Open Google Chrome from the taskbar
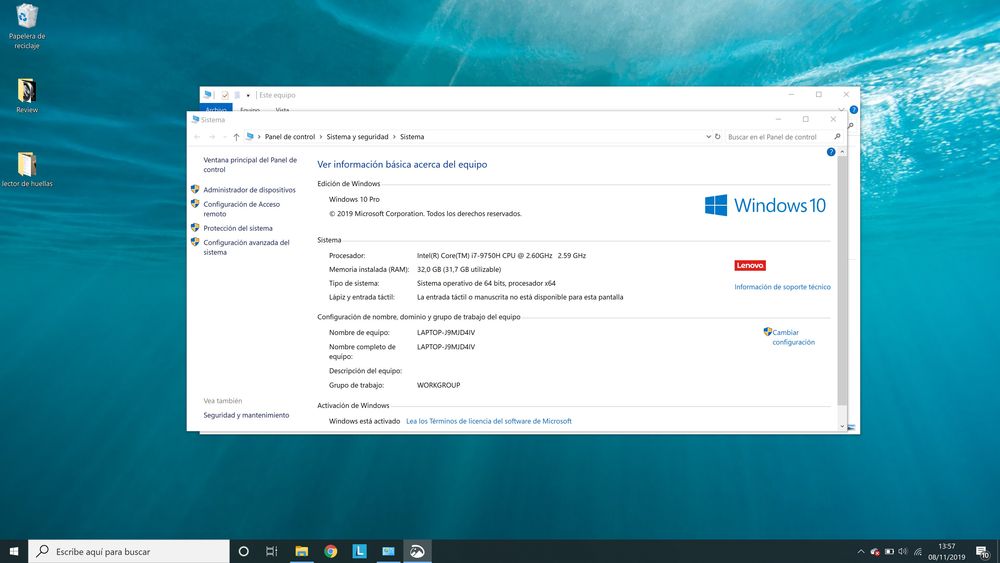Viewport: 1000px width, 563px height. tap(330, 551)
